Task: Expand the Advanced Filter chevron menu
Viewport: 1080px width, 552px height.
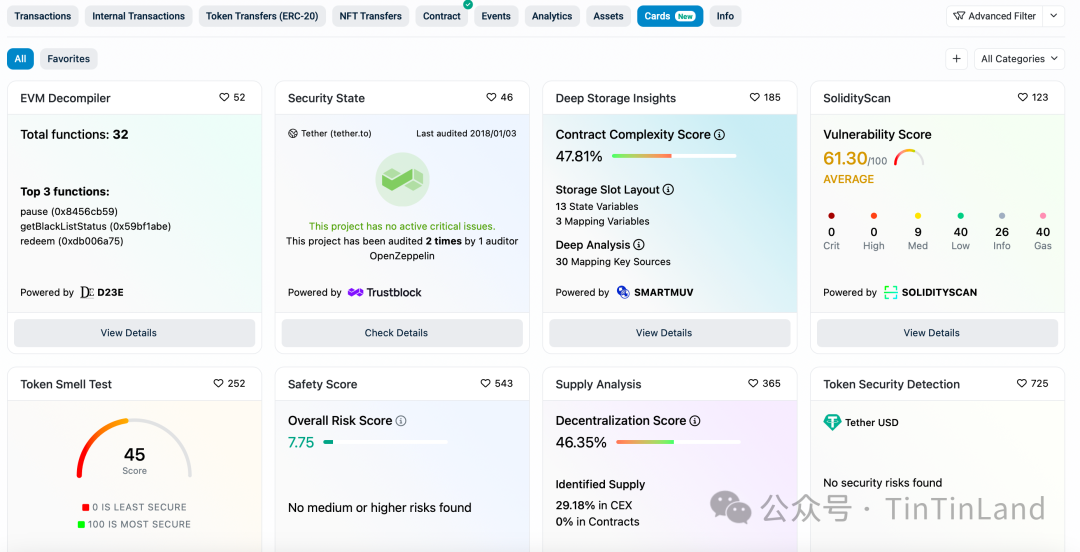Action: pyautogui.click(x=1054, y=16)
